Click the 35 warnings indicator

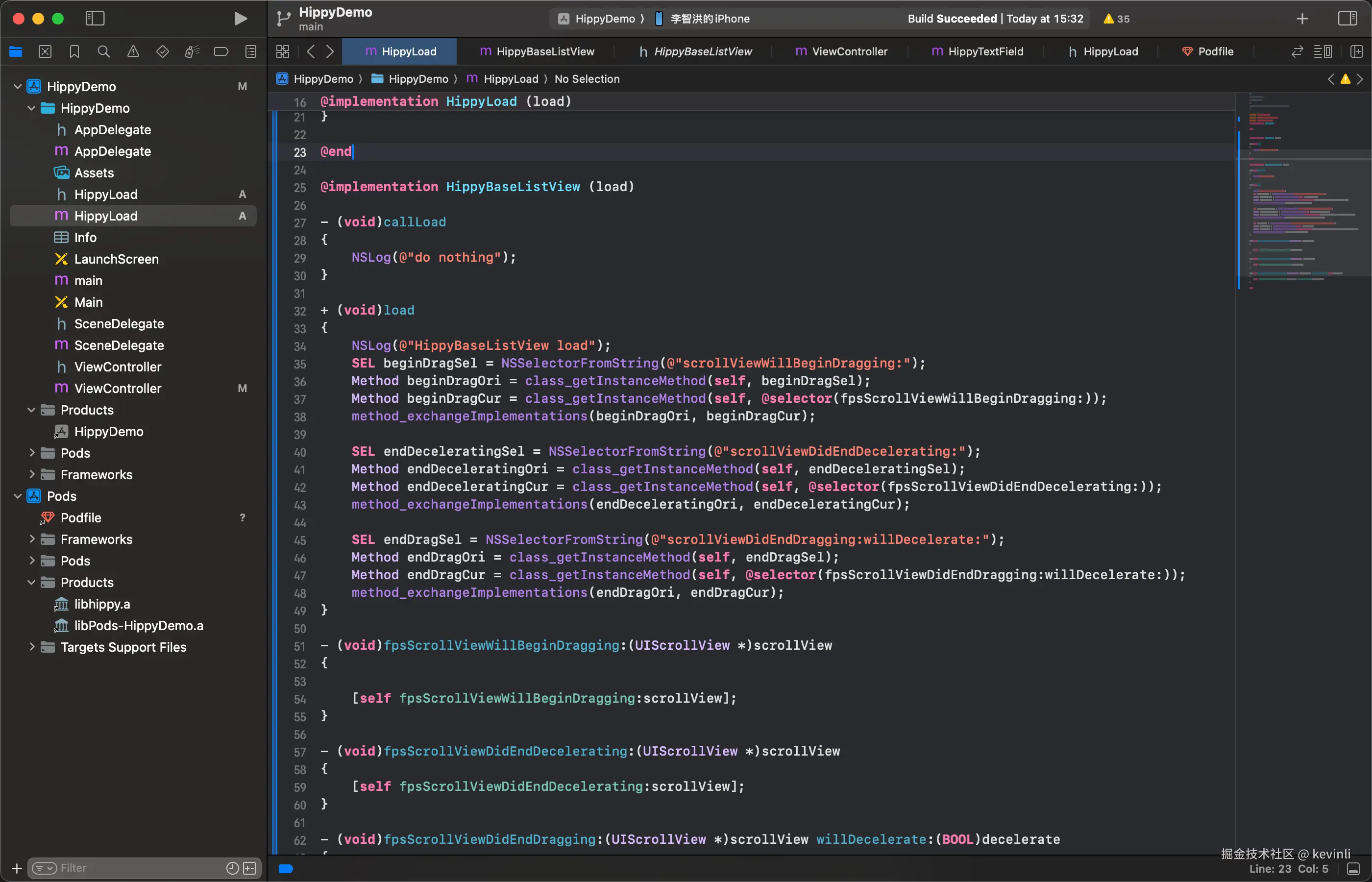pos(1117,18)
